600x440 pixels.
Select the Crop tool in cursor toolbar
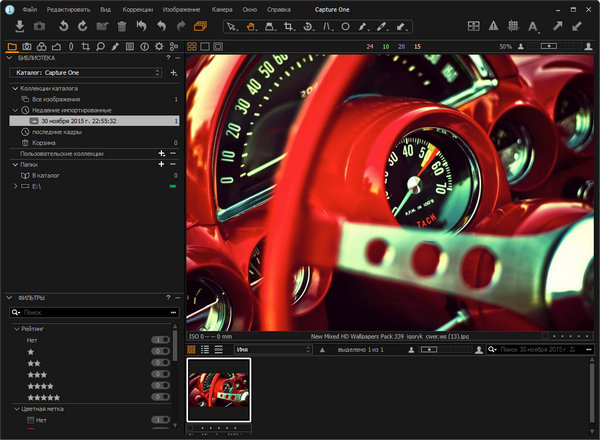tap(289, 25)
